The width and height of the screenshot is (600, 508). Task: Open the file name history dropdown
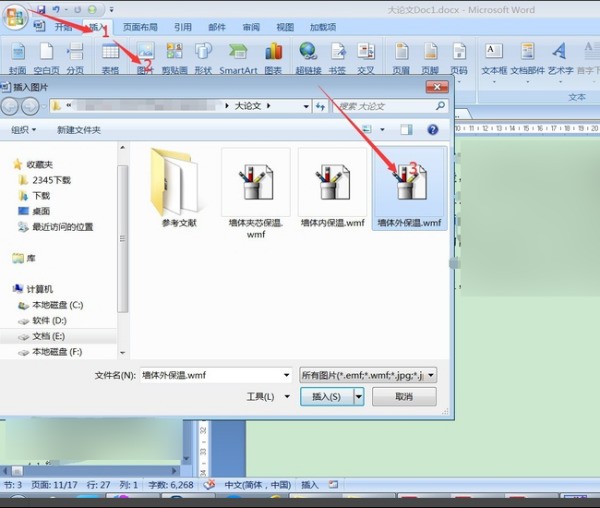[x=287, y=375]
